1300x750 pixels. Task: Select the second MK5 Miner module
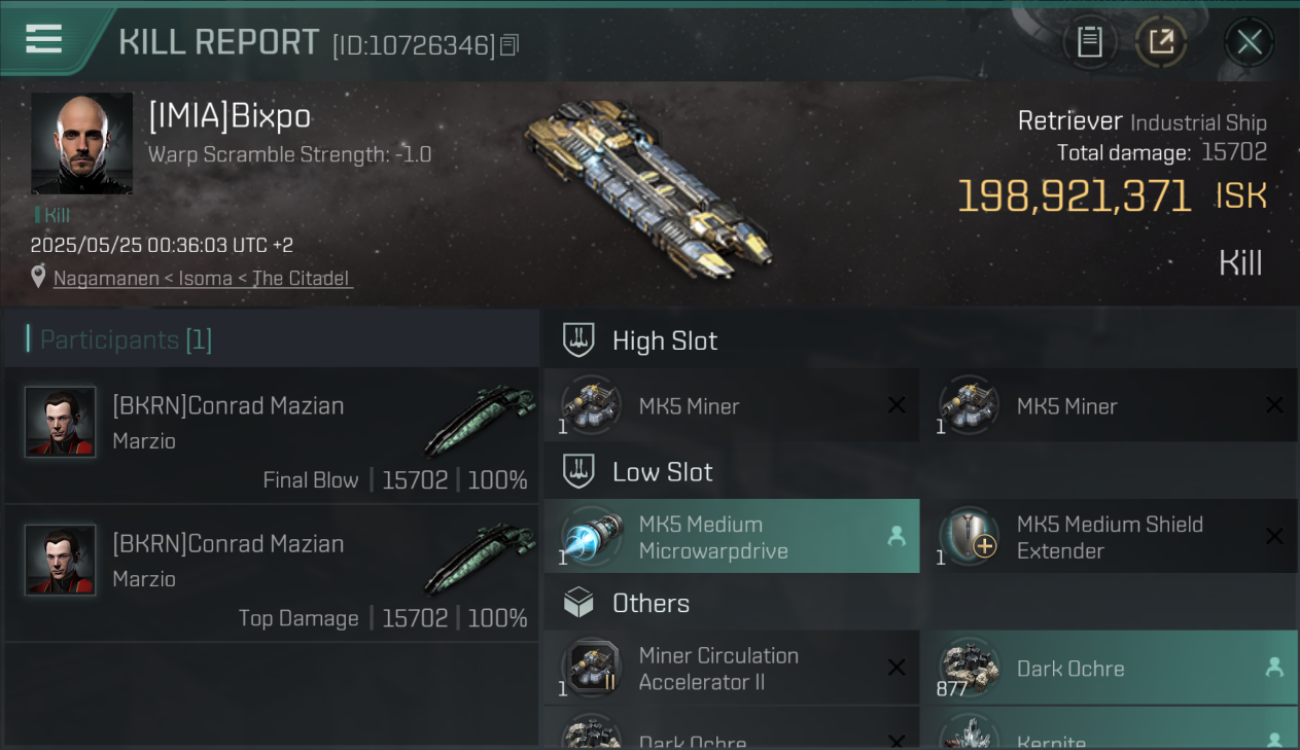pyautogui.click(x=1110, y=405)
